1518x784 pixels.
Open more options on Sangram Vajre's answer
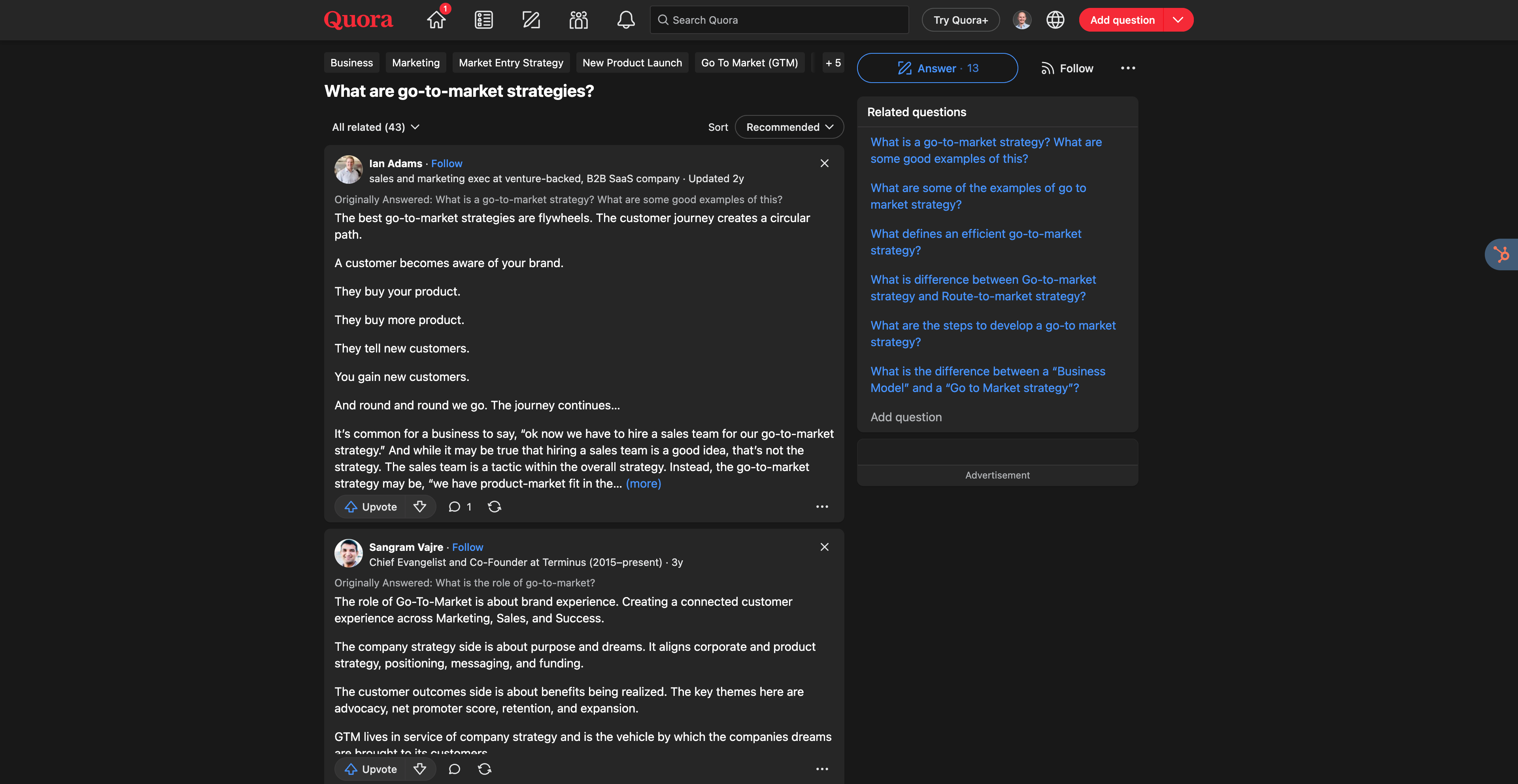tap(822, 769)
